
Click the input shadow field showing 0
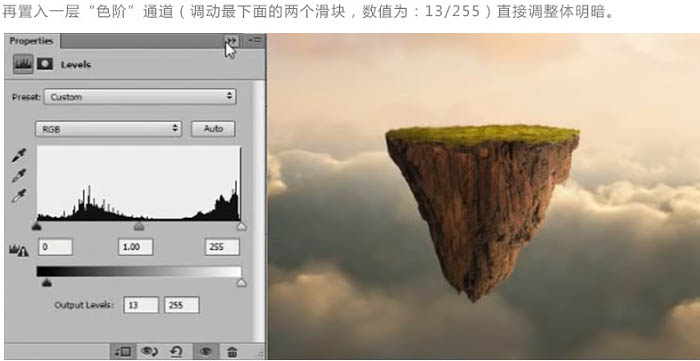[55, 247]
